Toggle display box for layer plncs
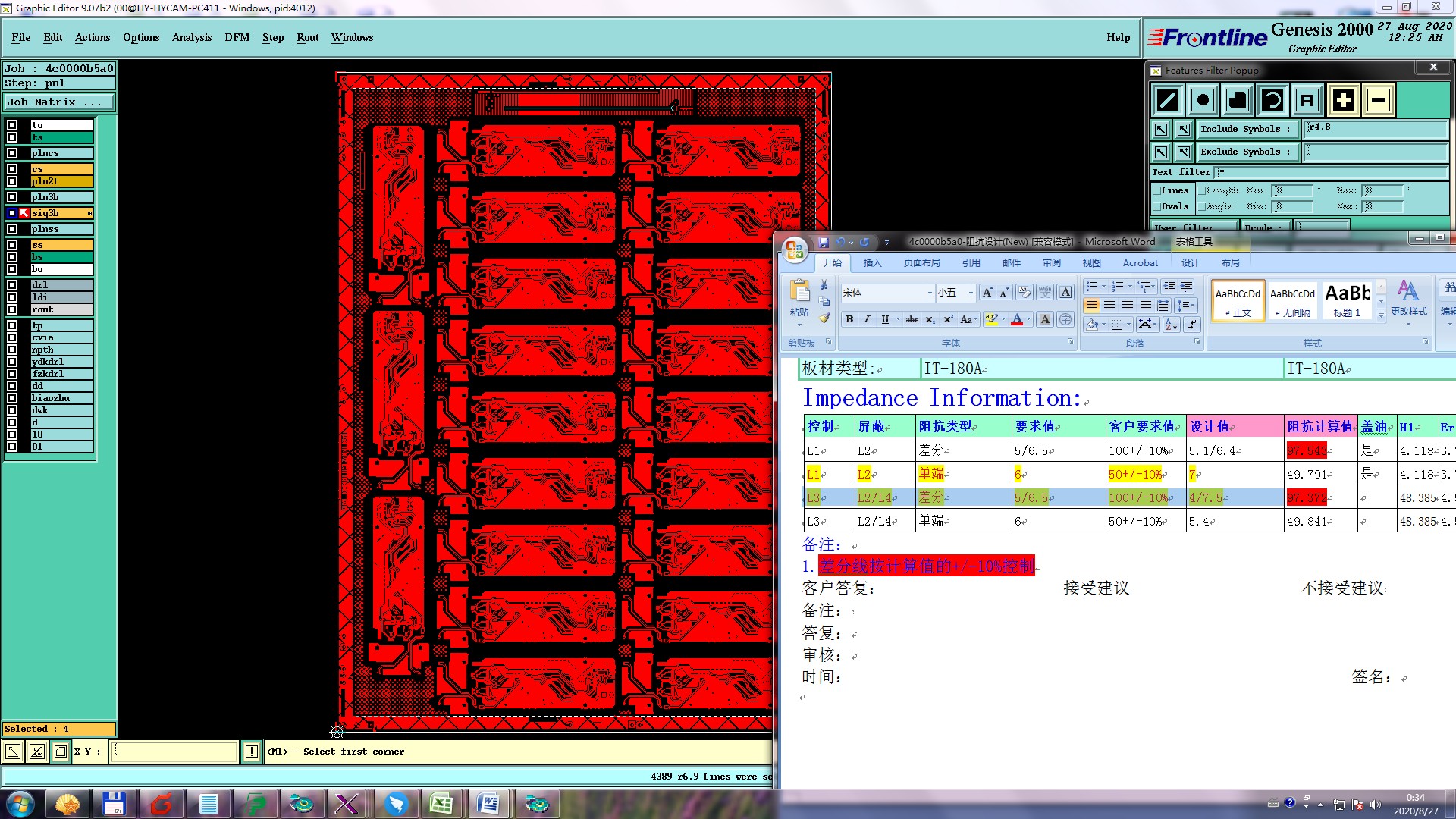The image size is (1456, 819). pyautogui.click(x=12, y=153)
